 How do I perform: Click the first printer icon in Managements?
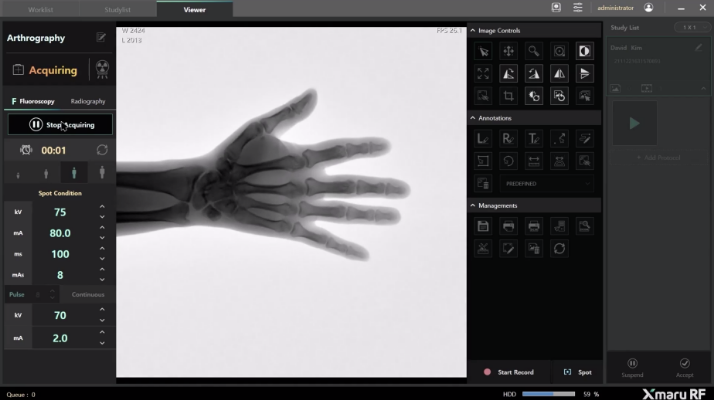pyautogui.click(x=509, y=226)
